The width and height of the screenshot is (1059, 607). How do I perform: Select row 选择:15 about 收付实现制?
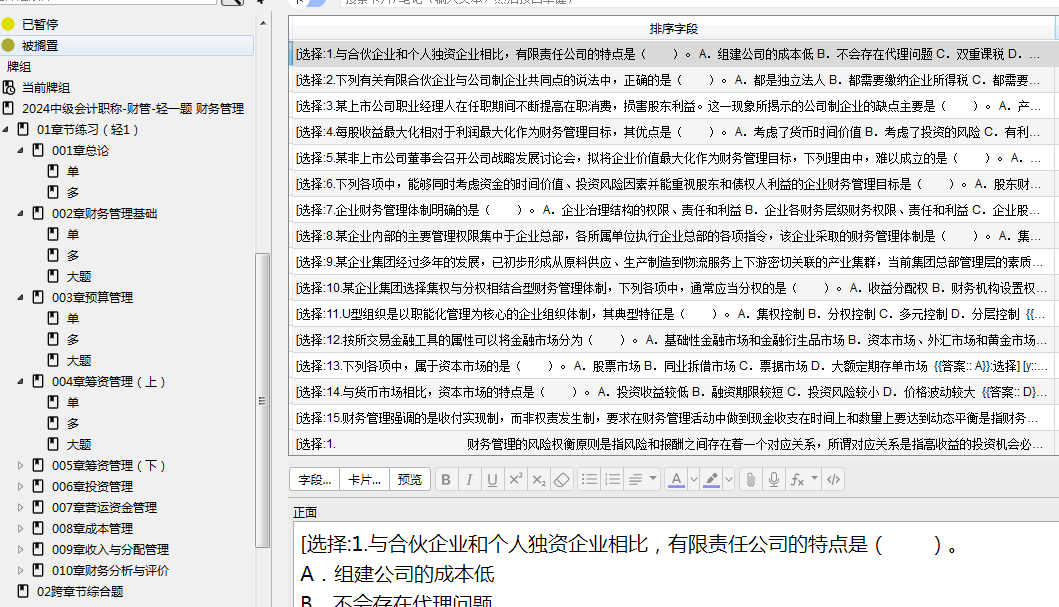673,418
